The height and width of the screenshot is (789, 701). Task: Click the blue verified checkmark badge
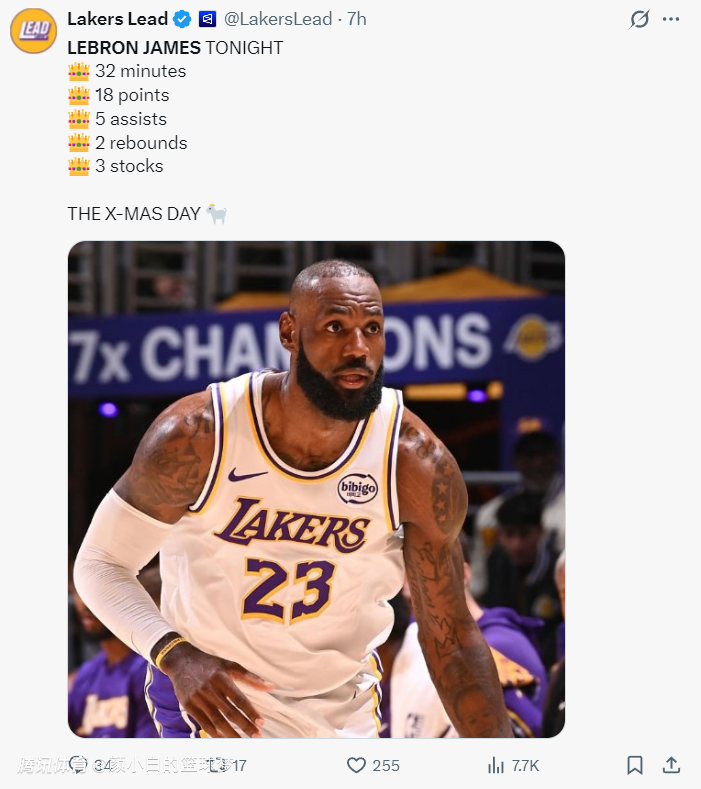point(182,19)
